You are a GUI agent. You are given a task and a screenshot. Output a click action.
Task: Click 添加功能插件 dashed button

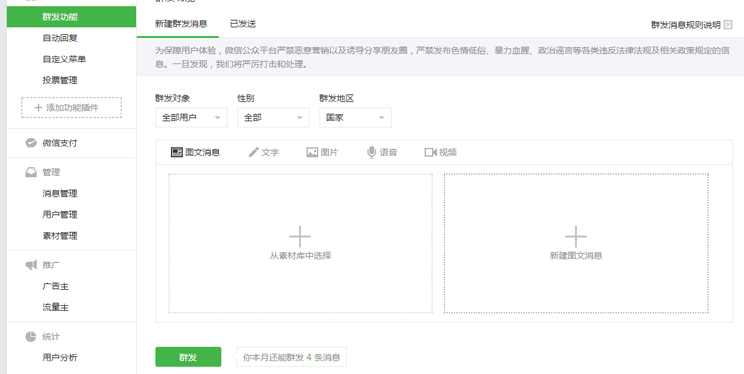[x=71, y=108]
